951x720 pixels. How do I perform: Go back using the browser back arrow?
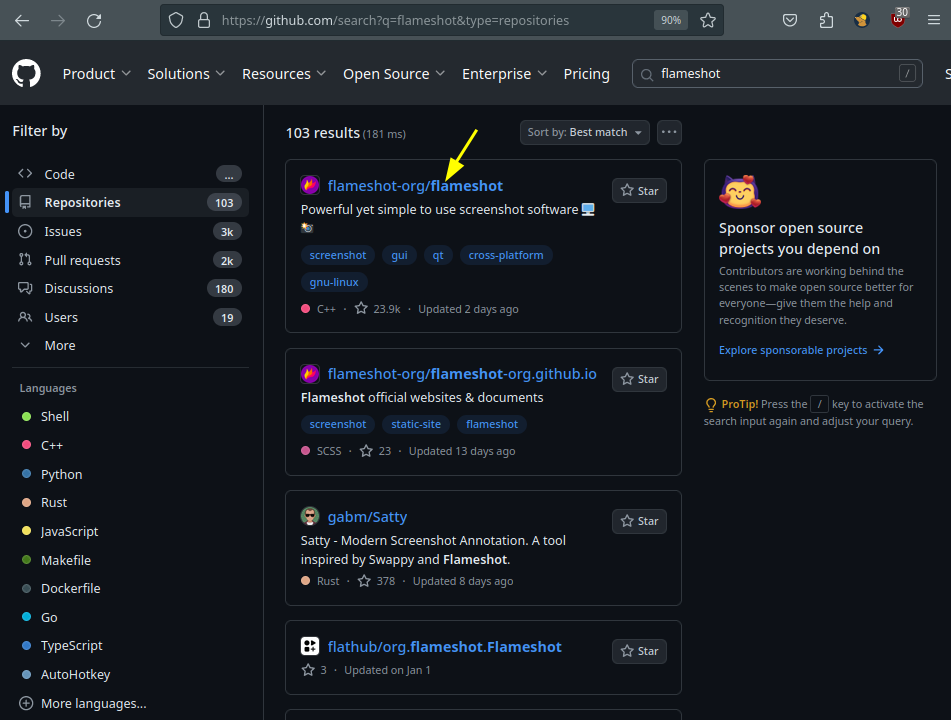pyautogui.click(x=22, y=21)
